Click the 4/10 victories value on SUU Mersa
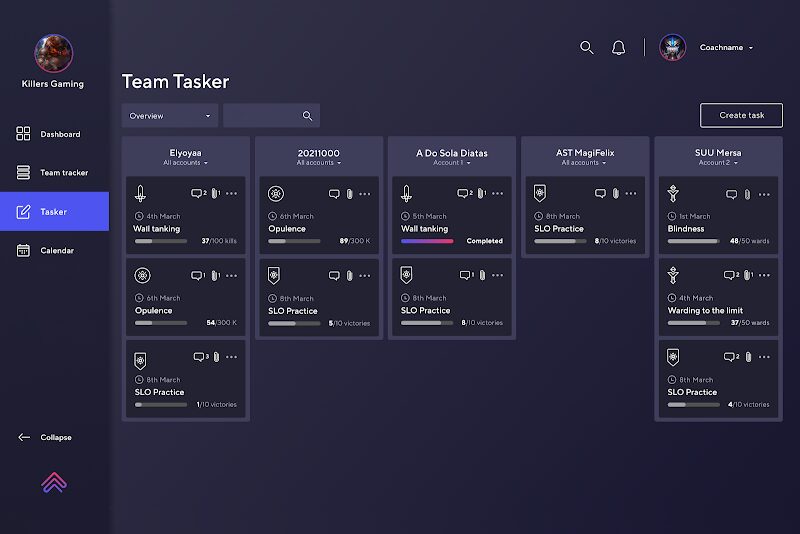 tap(748, 404)
